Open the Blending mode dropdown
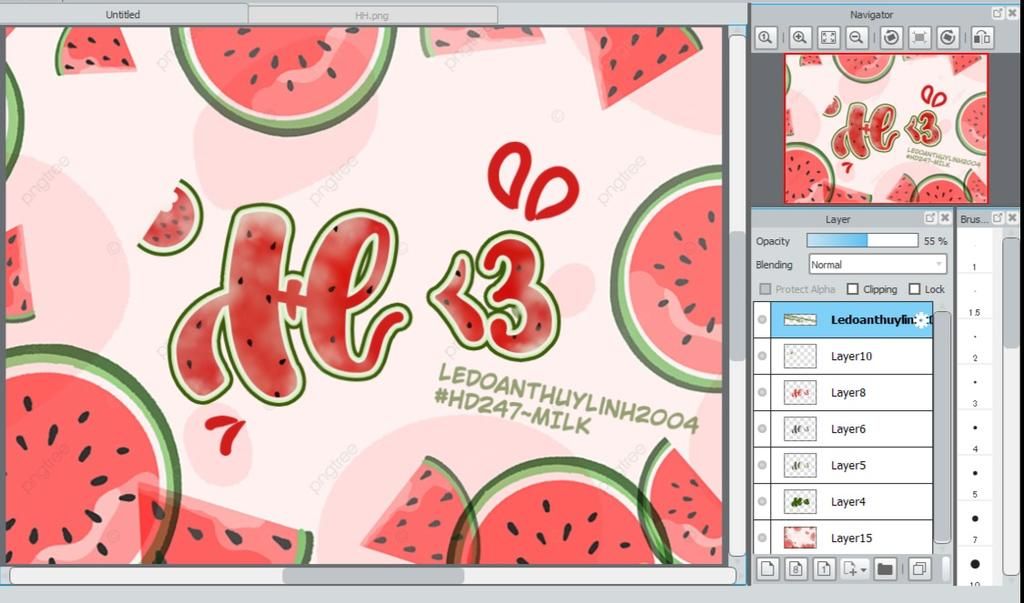 [x=877, y=265]
